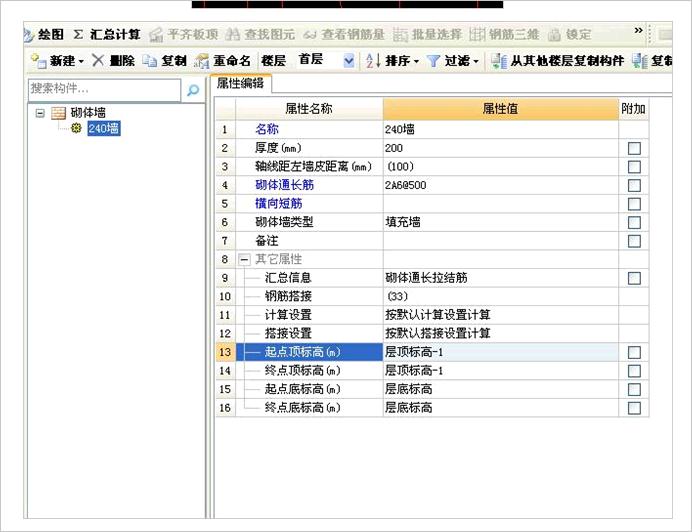Image resolution: width=692 pixels, height=532 pixels.
Task: Check the 附加 box for 横向短筋
Action: pos(634,204)
